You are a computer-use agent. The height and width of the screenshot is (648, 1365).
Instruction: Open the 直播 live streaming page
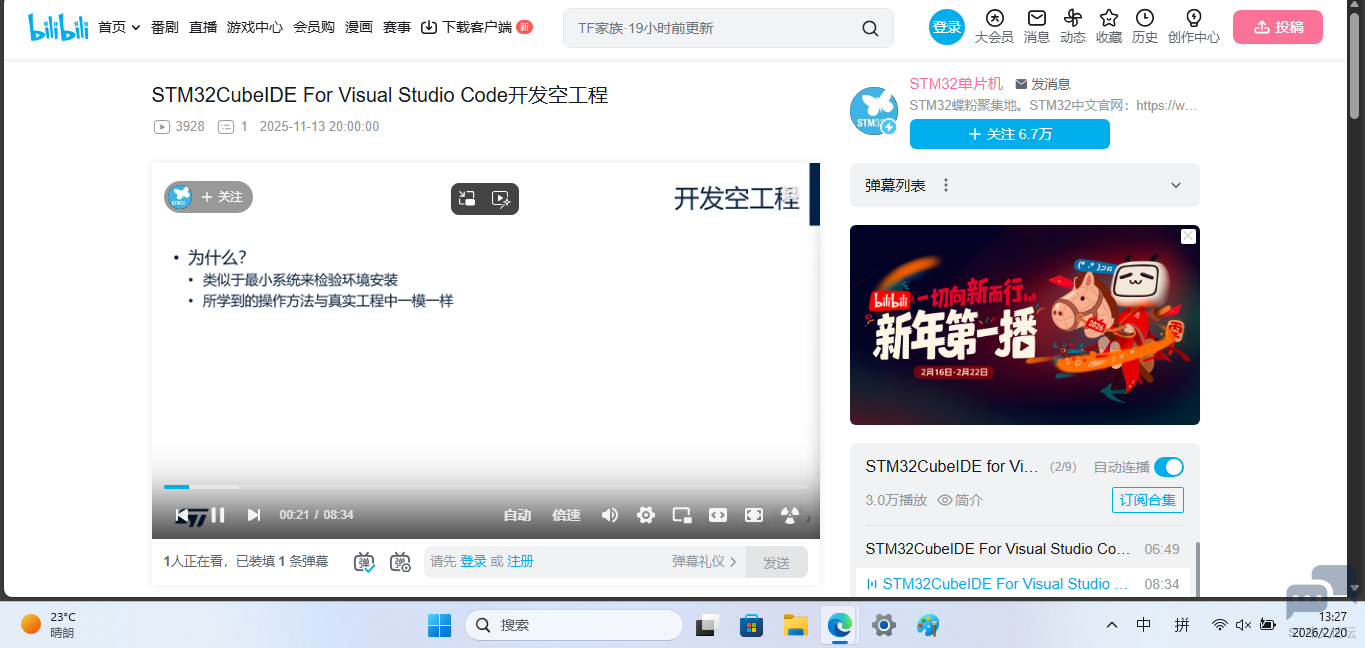click(x=202, y=27)
